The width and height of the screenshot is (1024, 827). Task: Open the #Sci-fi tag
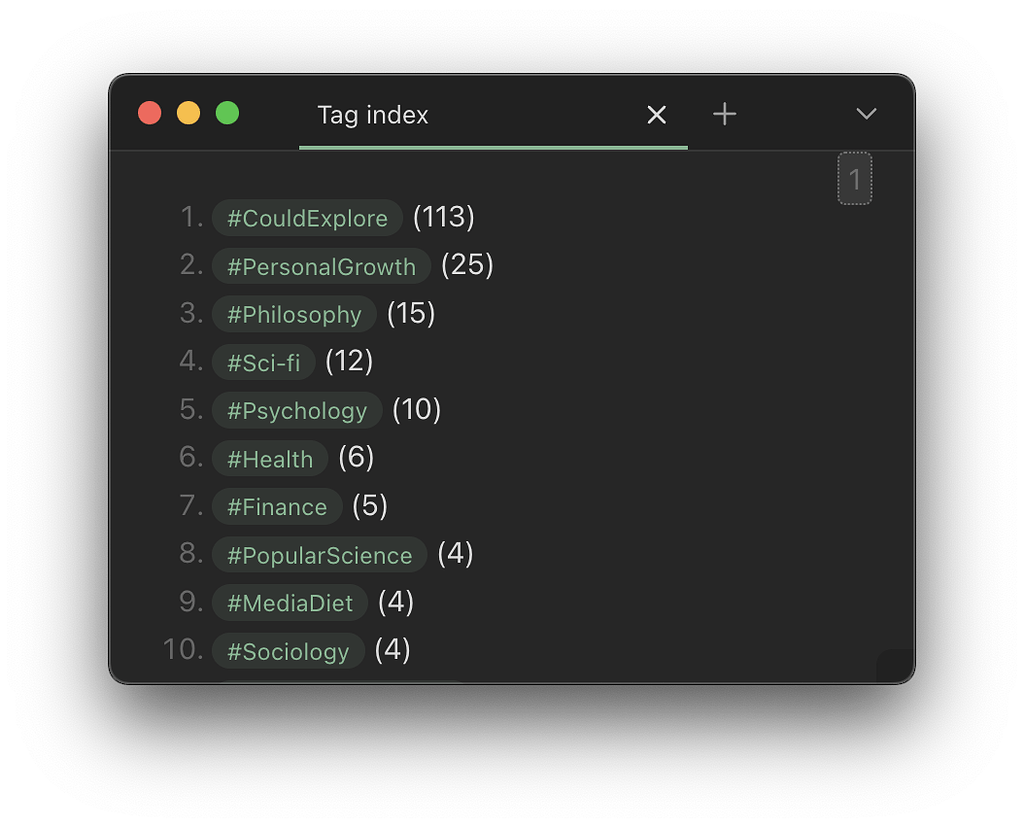(263, 362)
